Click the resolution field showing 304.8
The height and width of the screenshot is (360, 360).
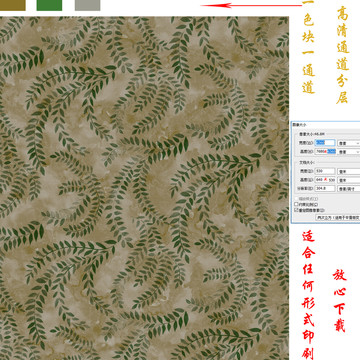point(325,189)
